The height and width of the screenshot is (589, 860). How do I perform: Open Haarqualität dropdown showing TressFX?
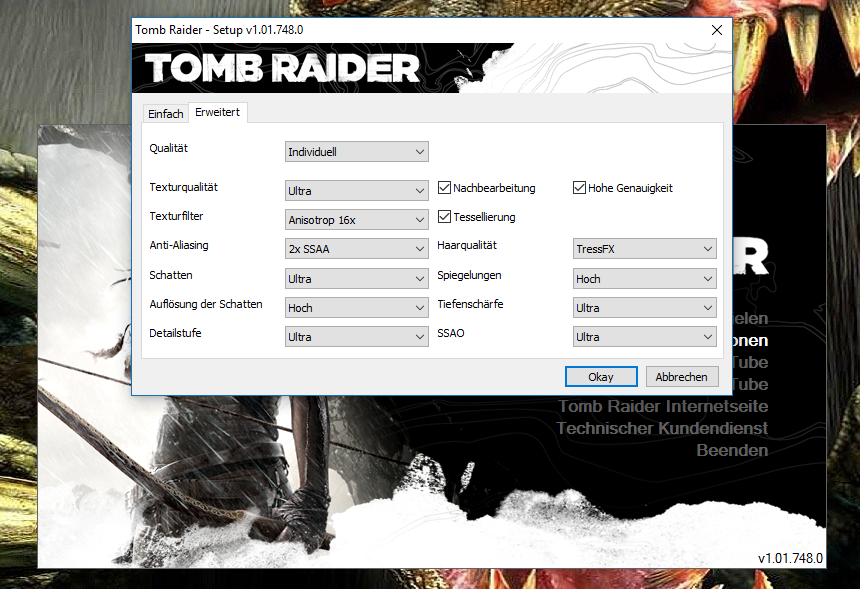tap(644, 249)
